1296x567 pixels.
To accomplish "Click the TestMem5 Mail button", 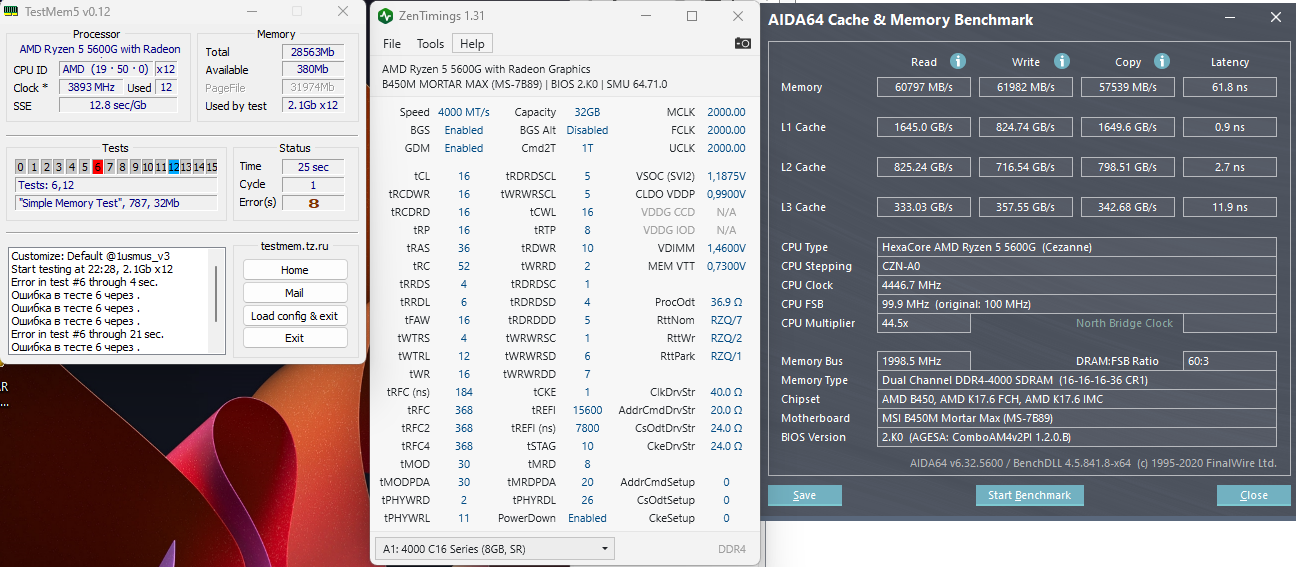I will pyautogui.click(x=294, y=293).
